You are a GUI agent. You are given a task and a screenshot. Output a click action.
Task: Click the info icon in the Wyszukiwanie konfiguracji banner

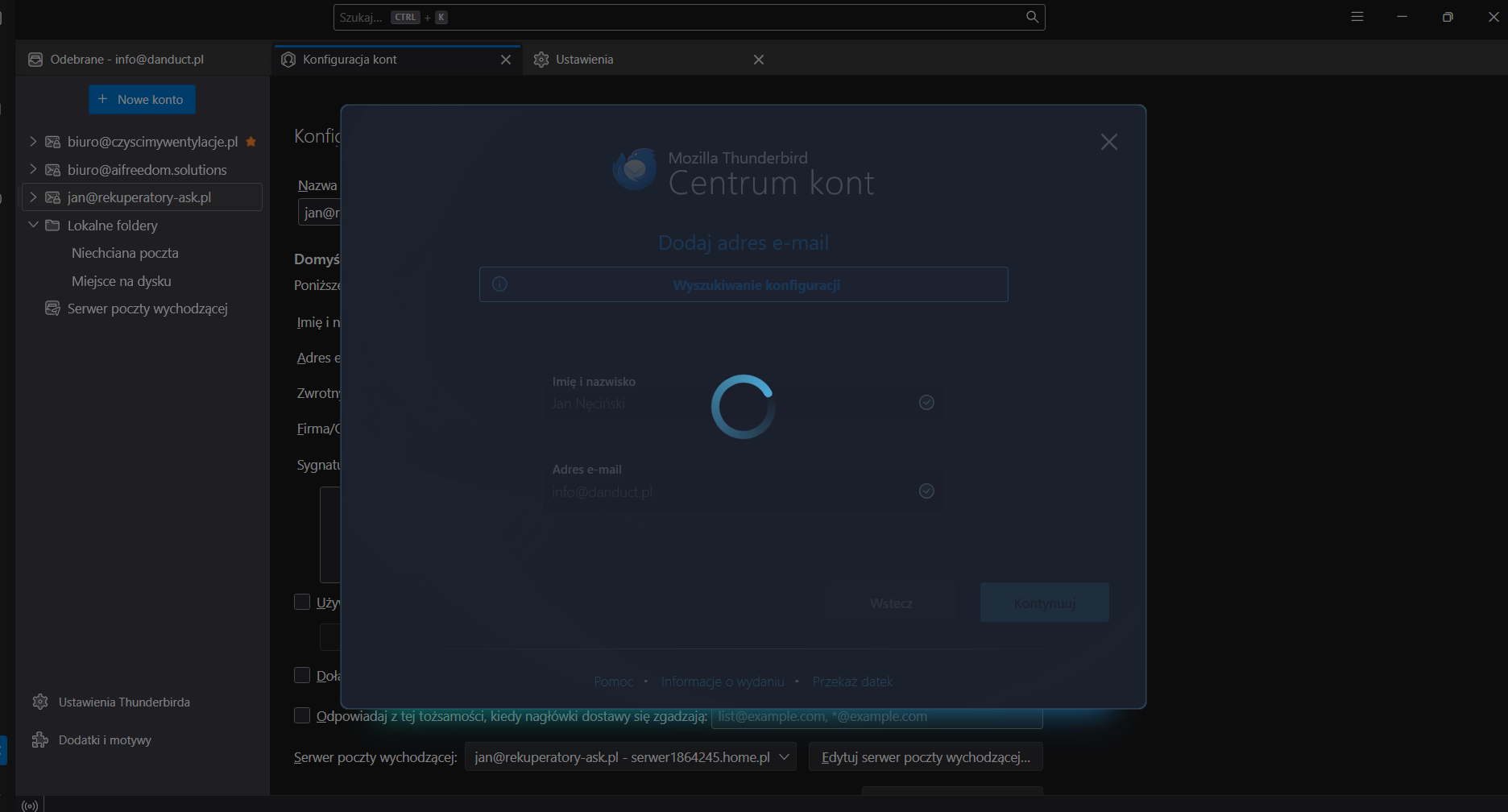point(499,284)
